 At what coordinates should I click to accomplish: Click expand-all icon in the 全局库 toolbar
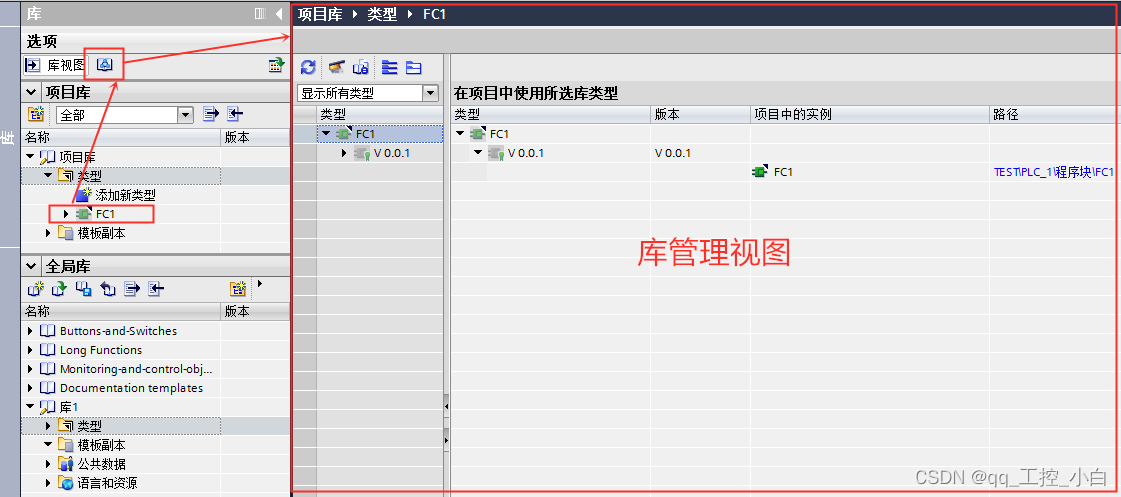(x=132, y=289)
